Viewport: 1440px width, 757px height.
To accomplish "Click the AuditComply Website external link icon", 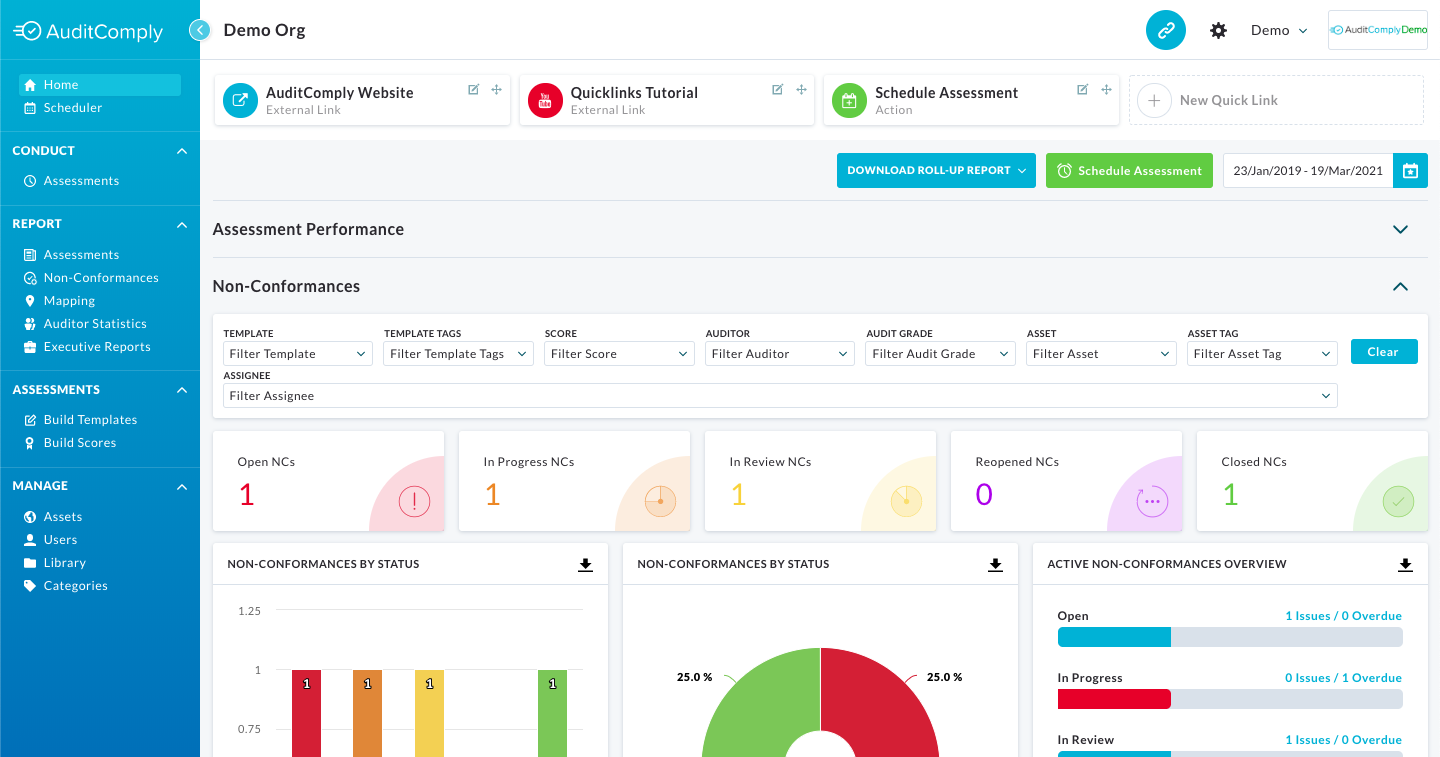I will (x=240, y=100).
